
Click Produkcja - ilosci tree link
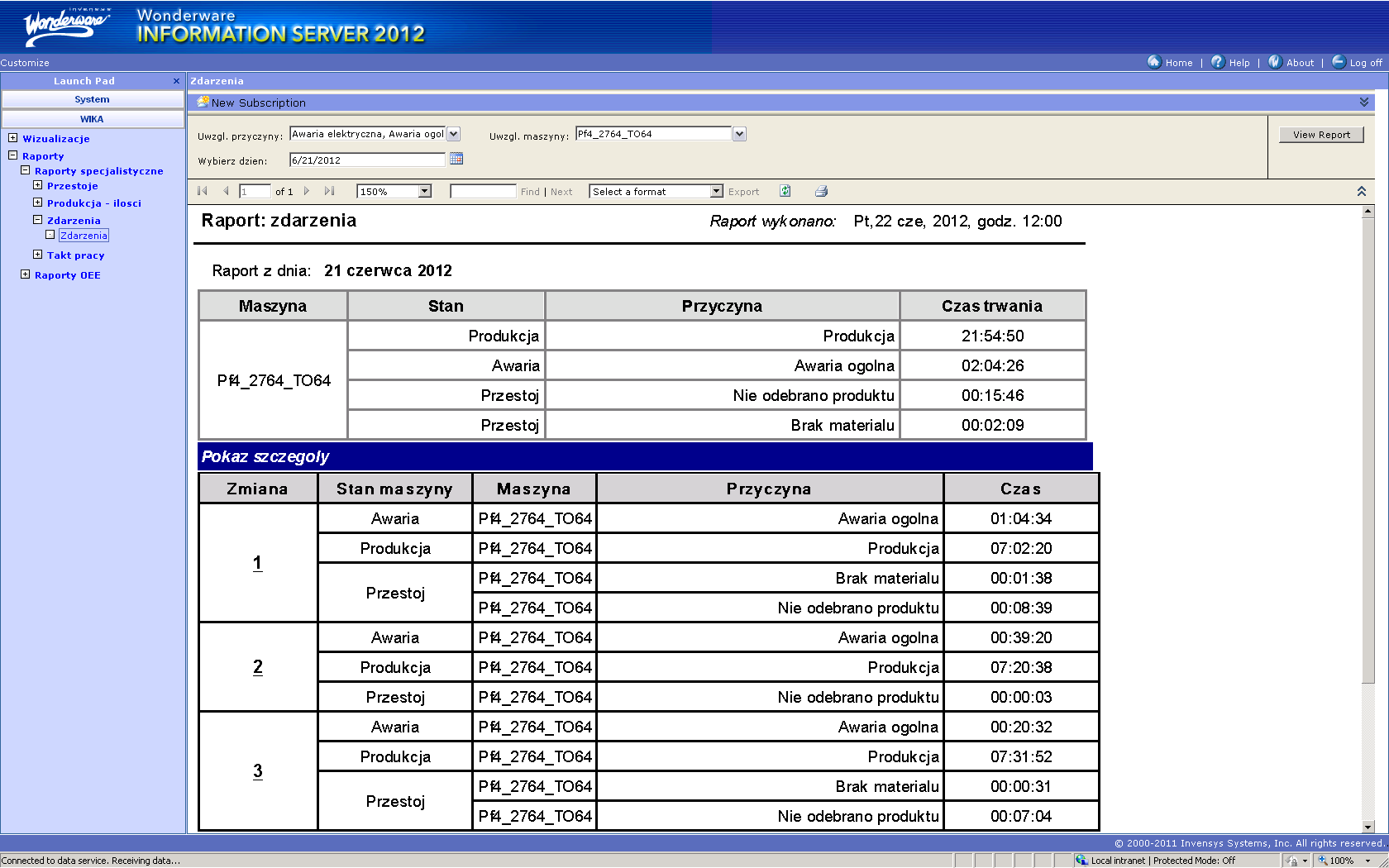94,203
